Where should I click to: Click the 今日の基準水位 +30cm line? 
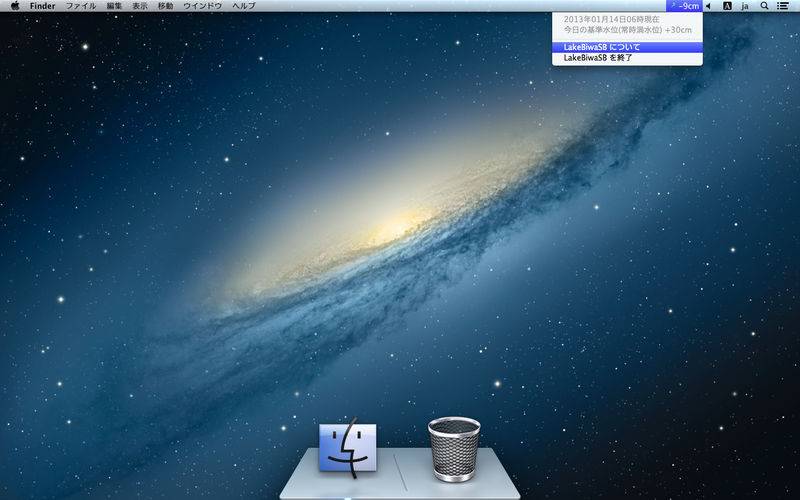coord(627,30)
